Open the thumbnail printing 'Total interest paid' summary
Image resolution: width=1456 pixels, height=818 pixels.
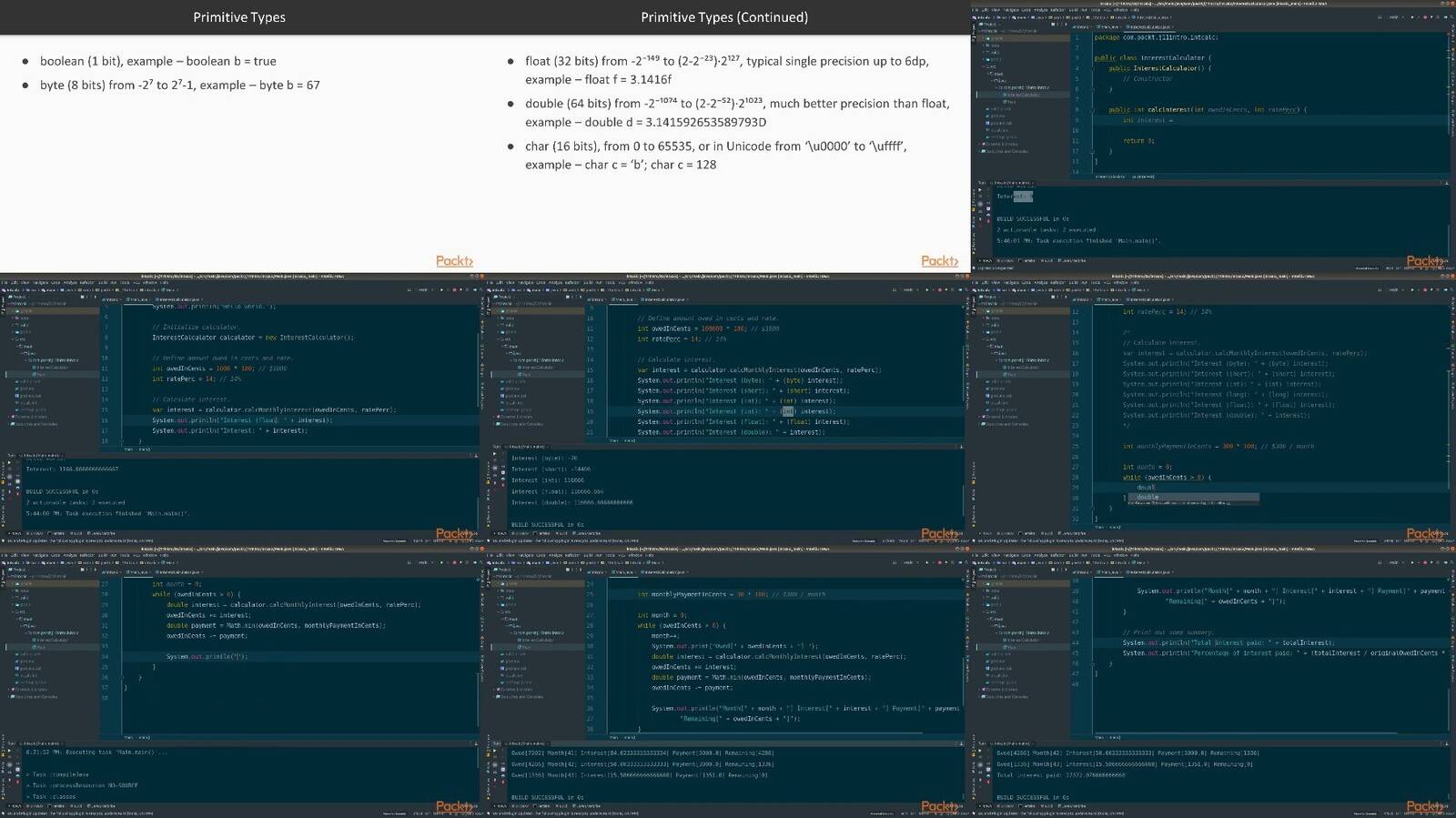click(x=1213, y=682)
